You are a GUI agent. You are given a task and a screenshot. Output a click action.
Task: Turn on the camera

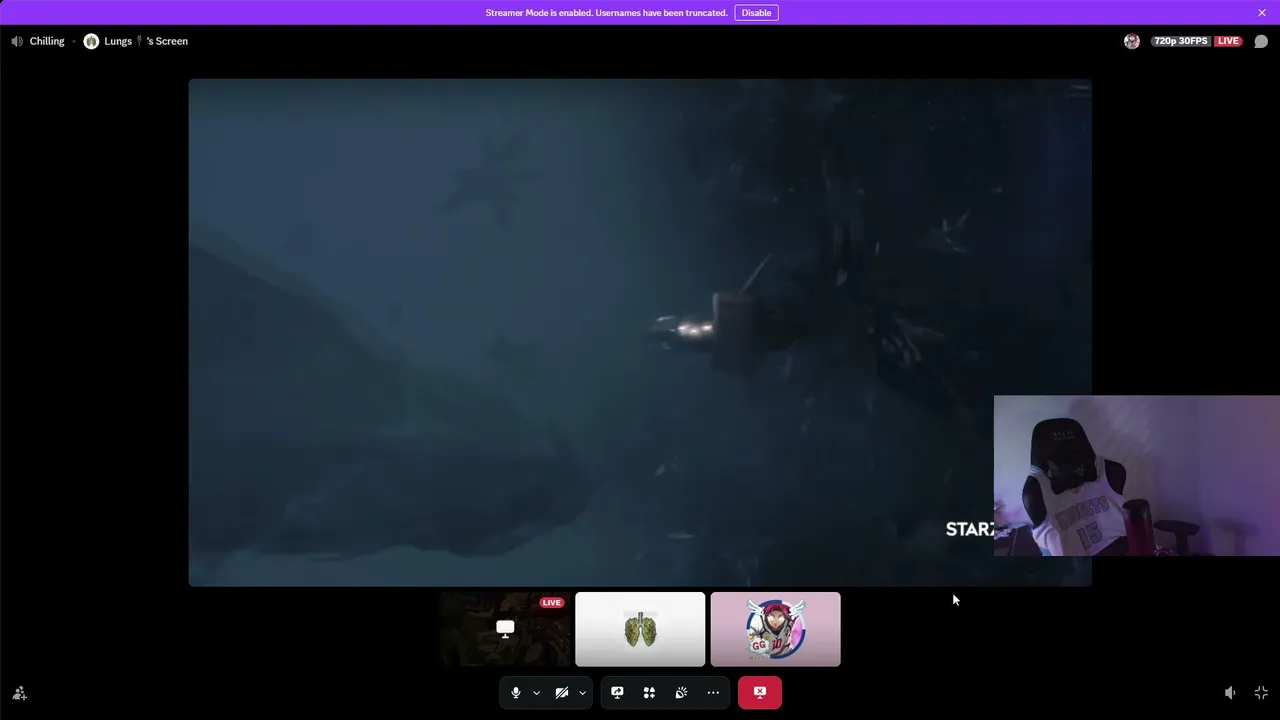[562, 692]
